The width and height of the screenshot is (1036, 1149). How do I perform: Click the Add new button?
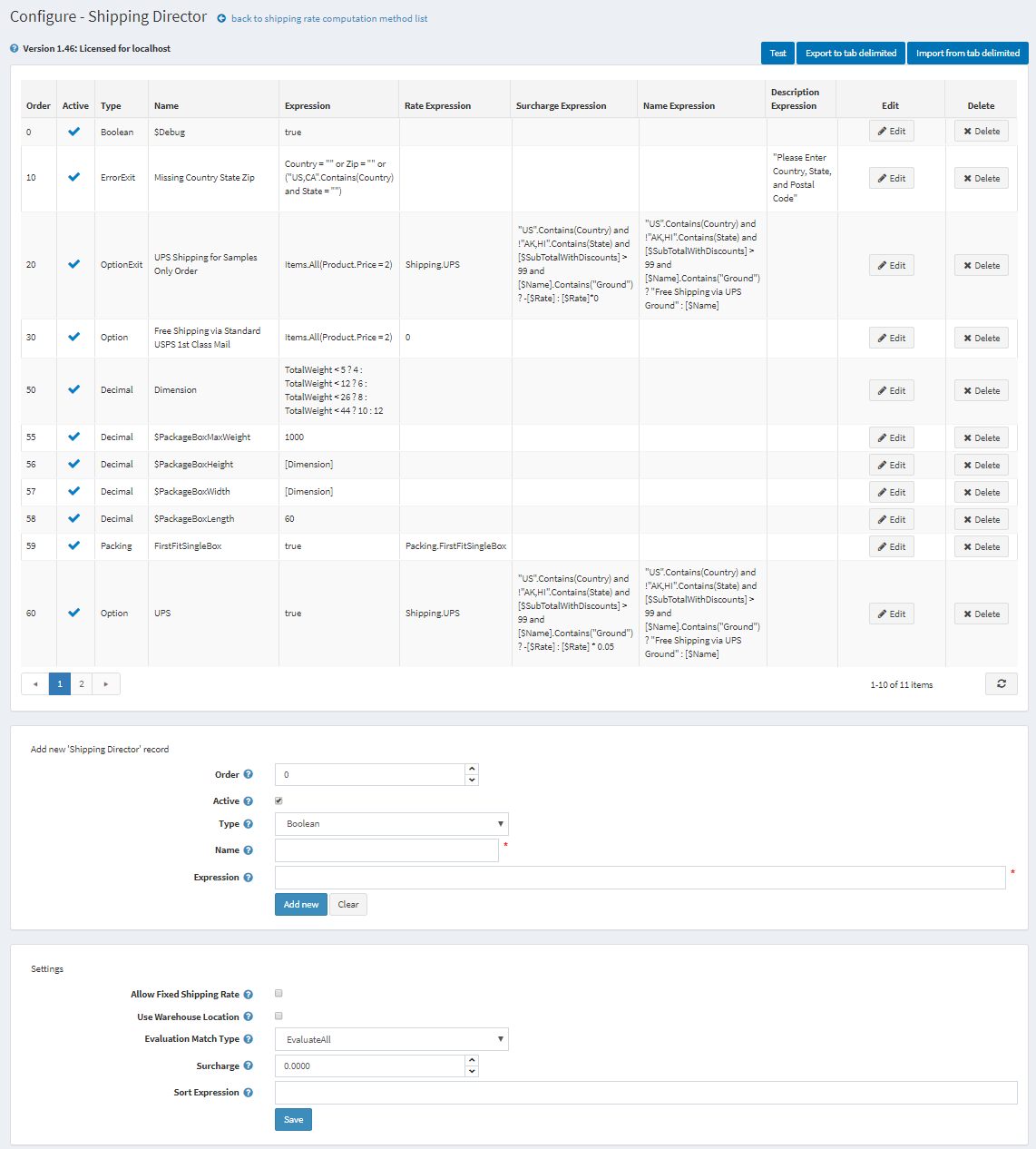(x=301, y=904)
